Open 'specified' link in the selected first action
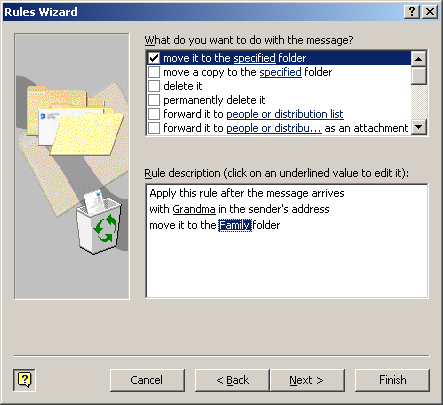 (x=254, y=58)
